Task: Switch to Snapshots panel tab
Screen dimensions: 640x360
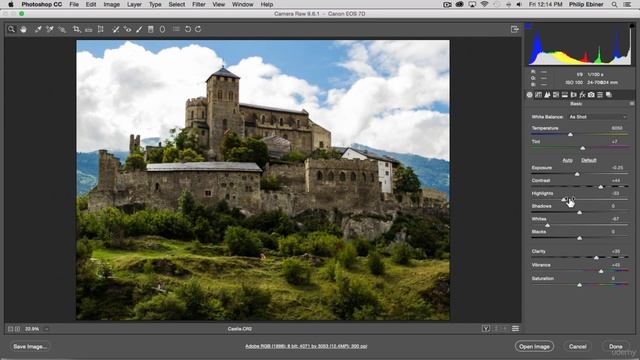Action: (x=609, y=95)
